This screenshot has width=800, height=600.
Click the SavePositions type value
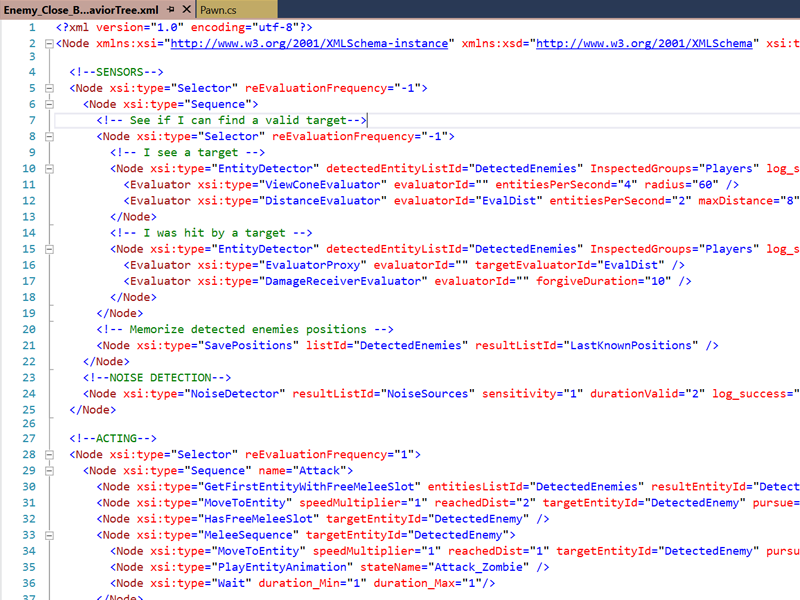coord(248,345)
